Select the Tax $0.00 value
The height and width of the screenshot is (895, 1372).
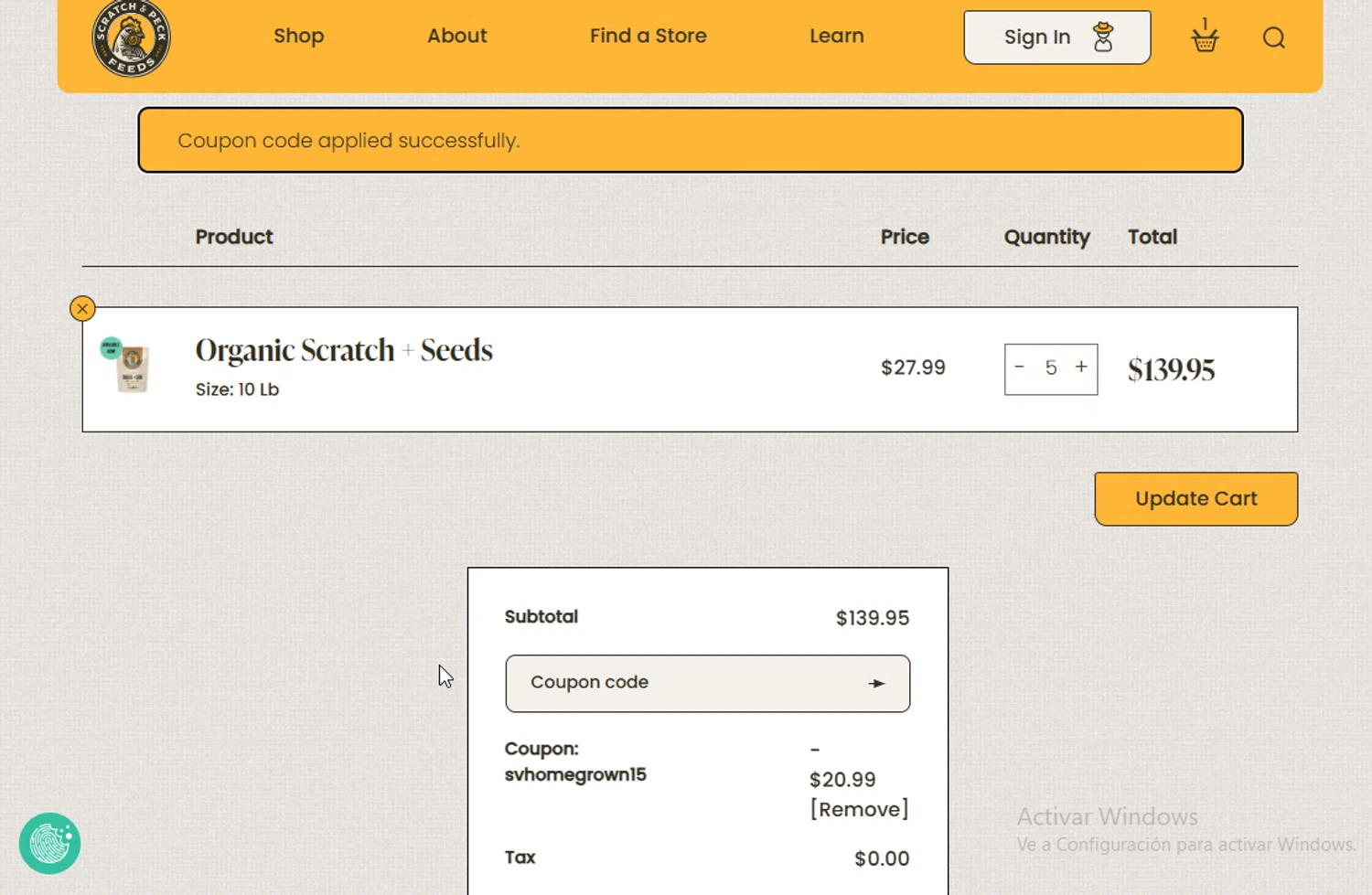[x=882, y=859]
